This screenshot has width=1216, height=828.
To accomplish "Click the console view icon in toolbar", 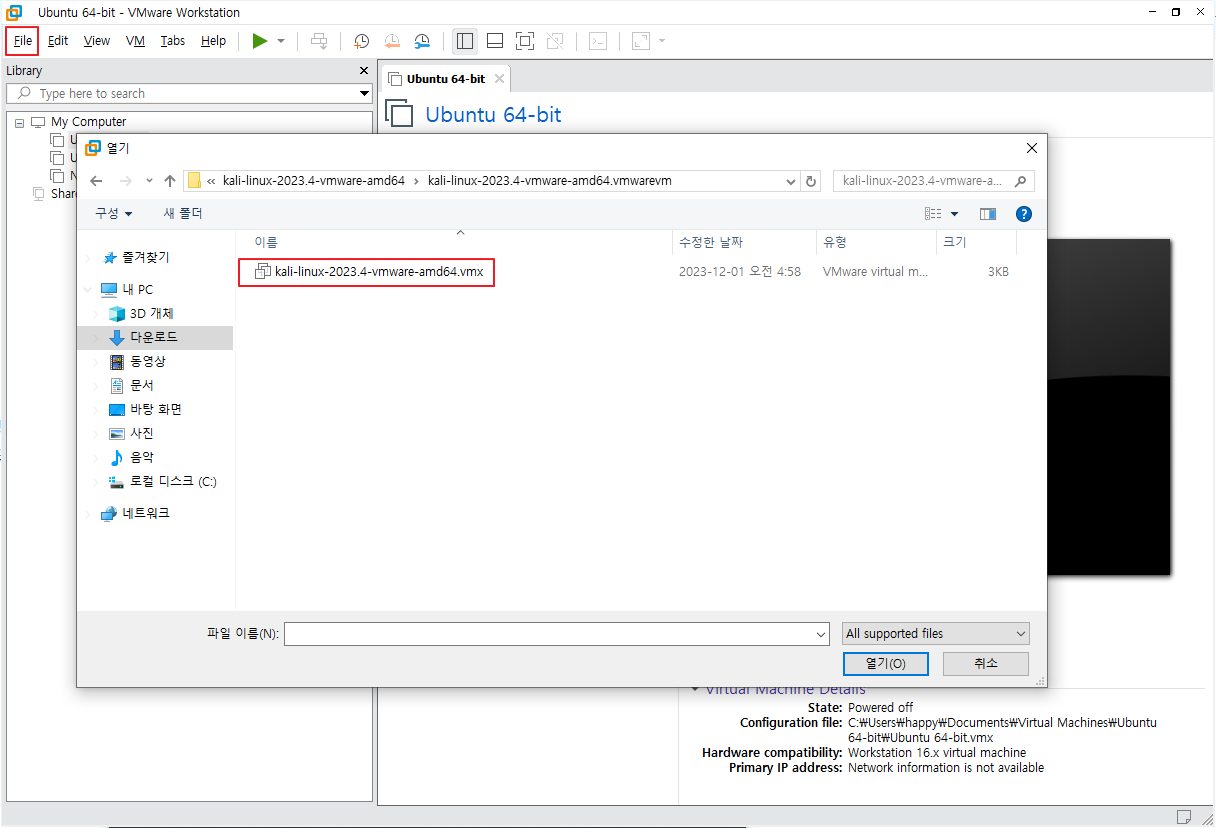I will tap(597, 41).
